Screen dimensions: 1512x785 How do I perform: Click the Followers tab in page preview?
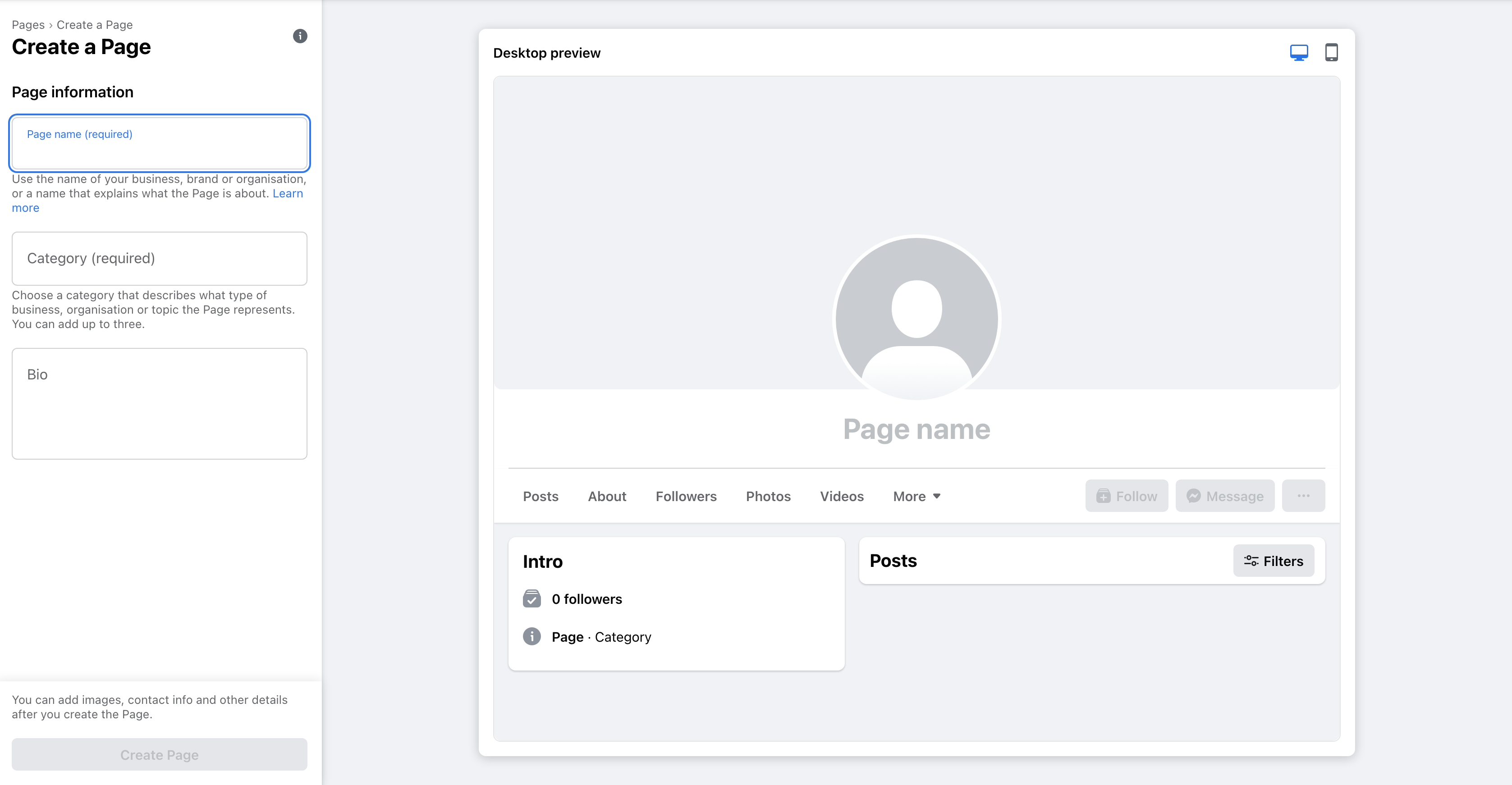[686, 495]
